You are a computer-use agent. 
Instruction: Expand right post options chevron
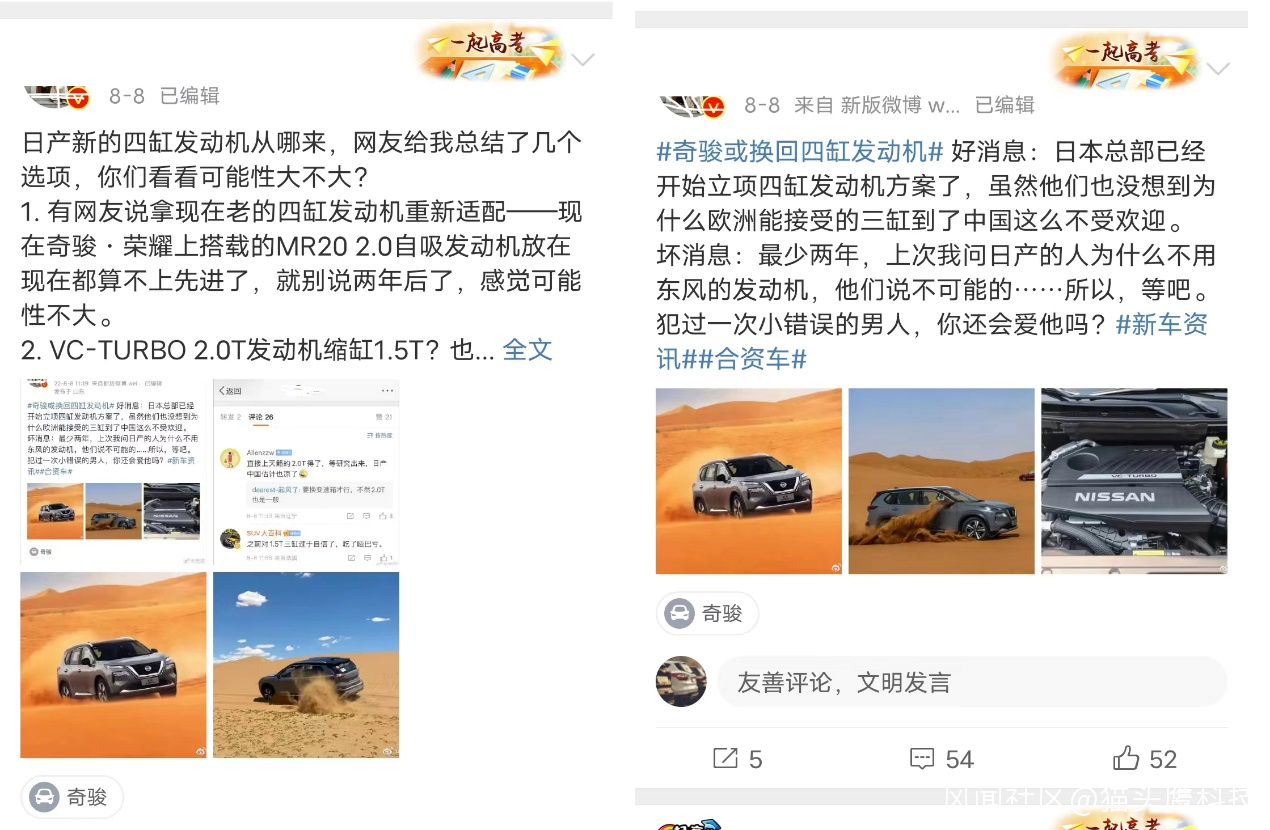1218,69
